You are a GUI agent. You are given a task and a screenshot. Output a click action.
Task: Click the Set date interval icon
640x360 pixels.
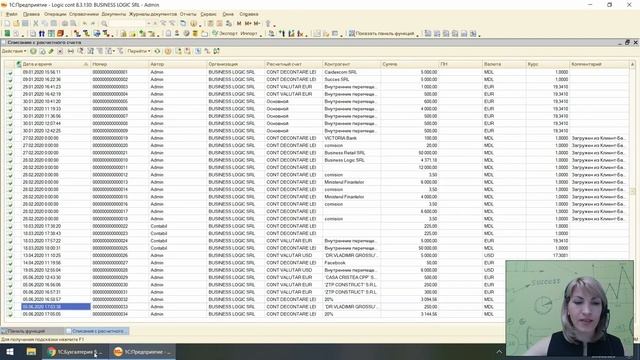tap(71, 51)
